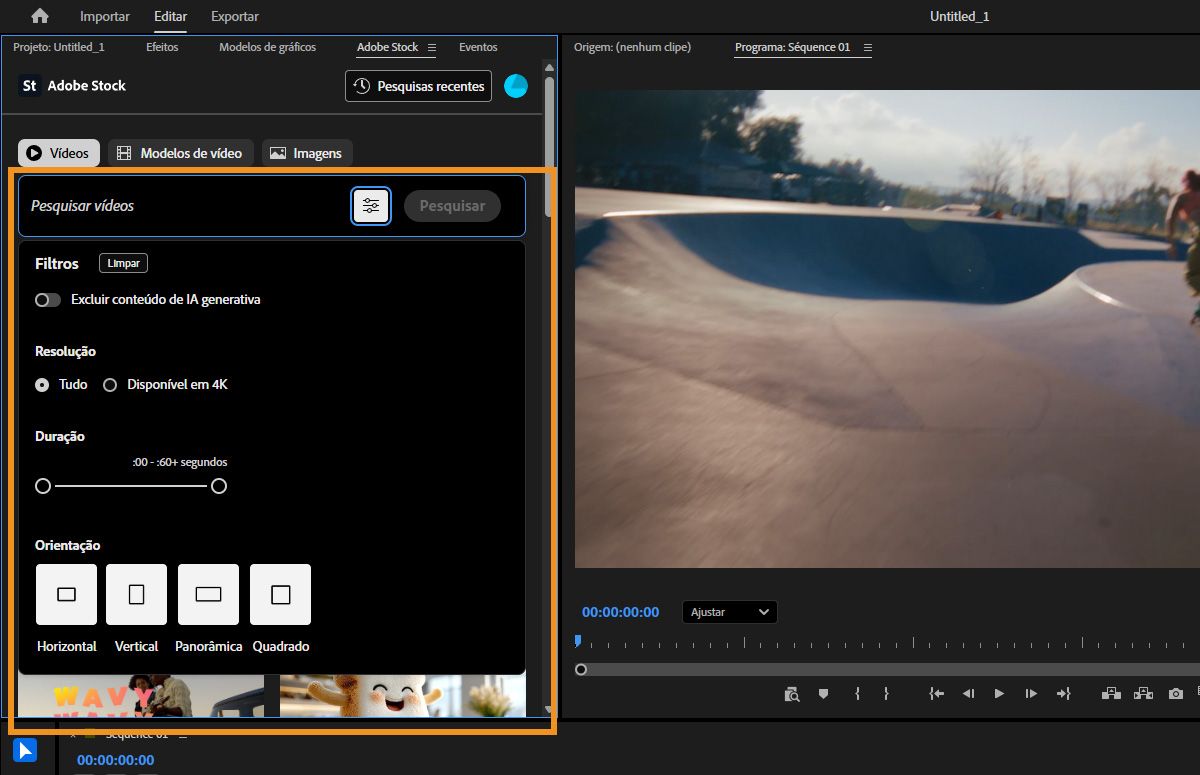1200x775 pixels.
Task: Select the 'Tudo' resolution option
Action: (42, 384)
